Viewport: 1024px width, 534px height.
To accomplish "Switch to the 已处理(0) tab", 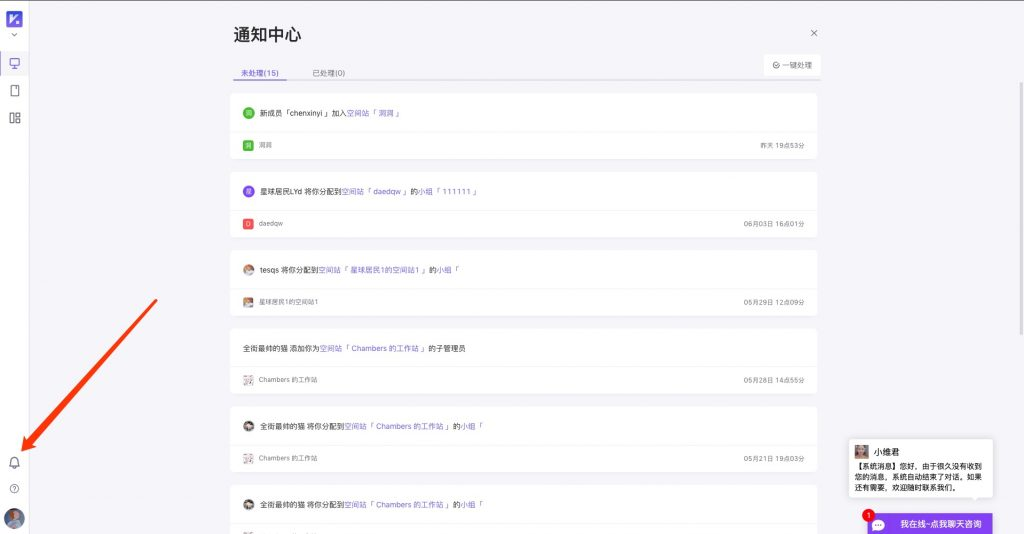I will (328, 73).
